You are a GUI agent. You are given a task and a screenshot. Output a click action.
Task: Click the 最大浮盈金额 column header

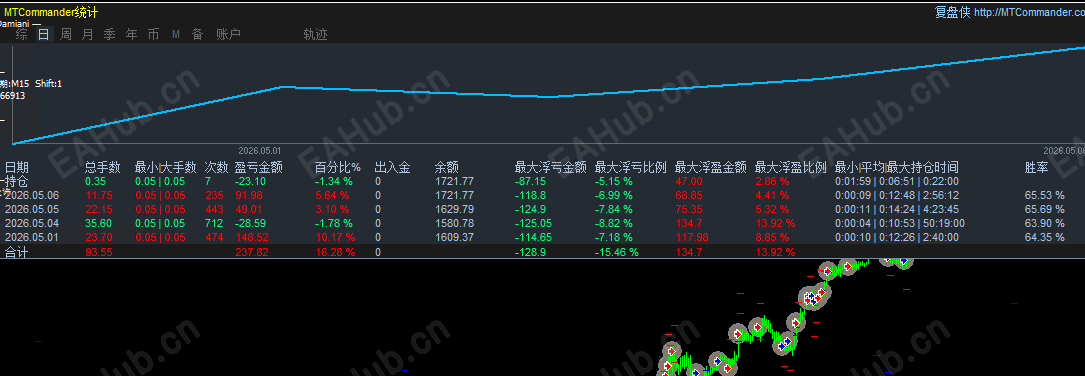coord(711,167)
